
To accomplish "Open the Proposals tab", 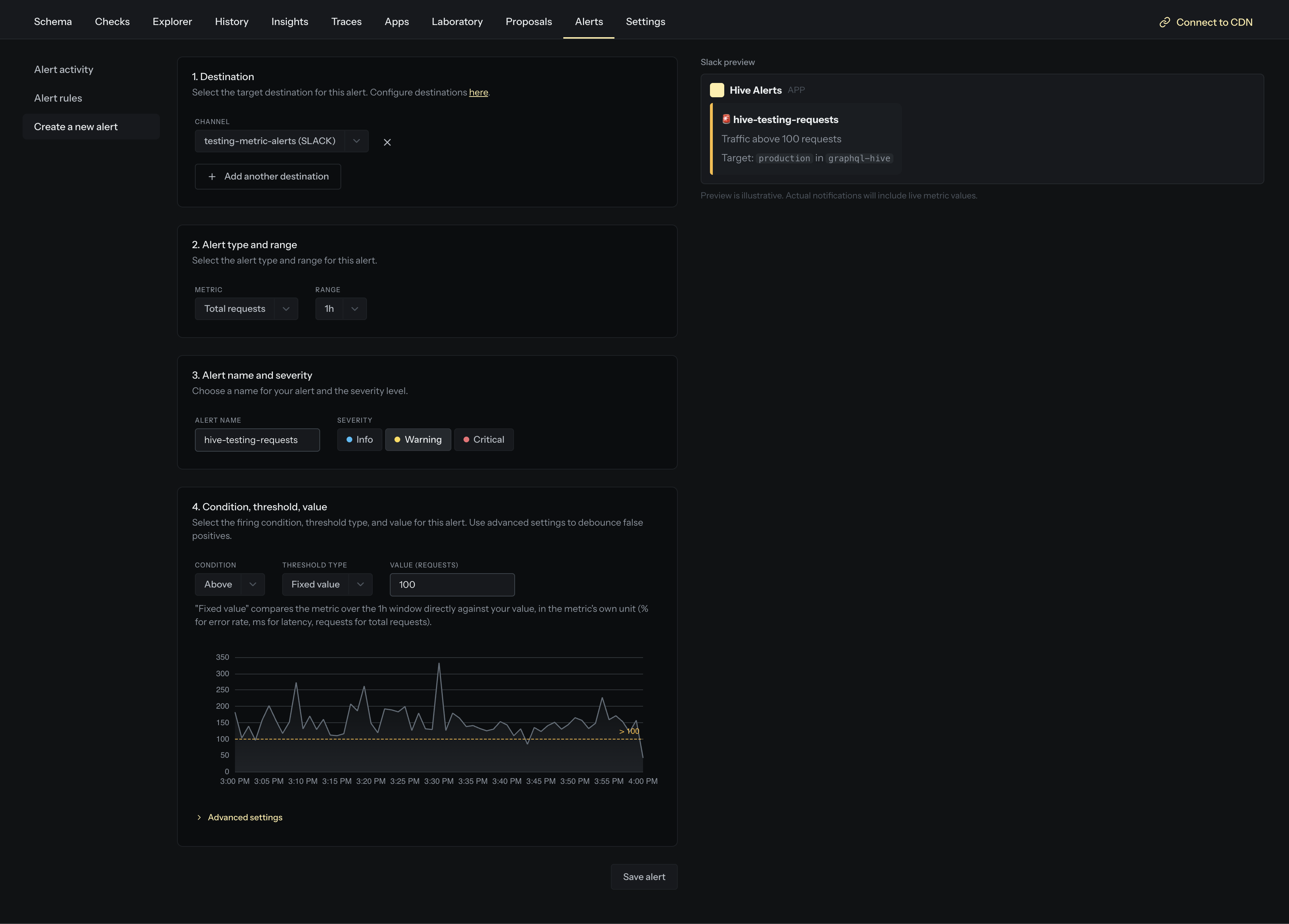I will [x=529, y=21].
